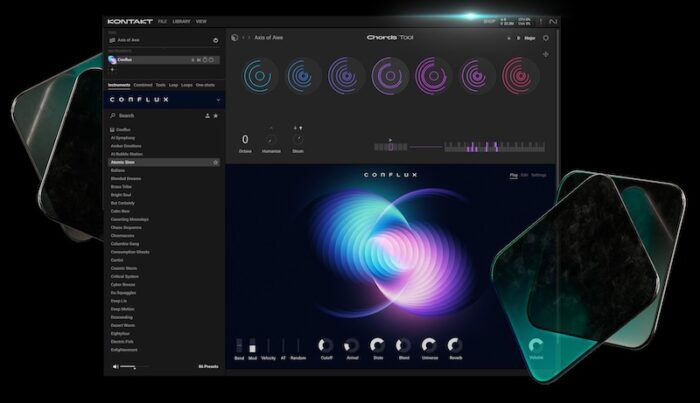This screenshot has height=403, width=700.
Task: Click the Humanize knob in Chords Tool
Action: 271,139
